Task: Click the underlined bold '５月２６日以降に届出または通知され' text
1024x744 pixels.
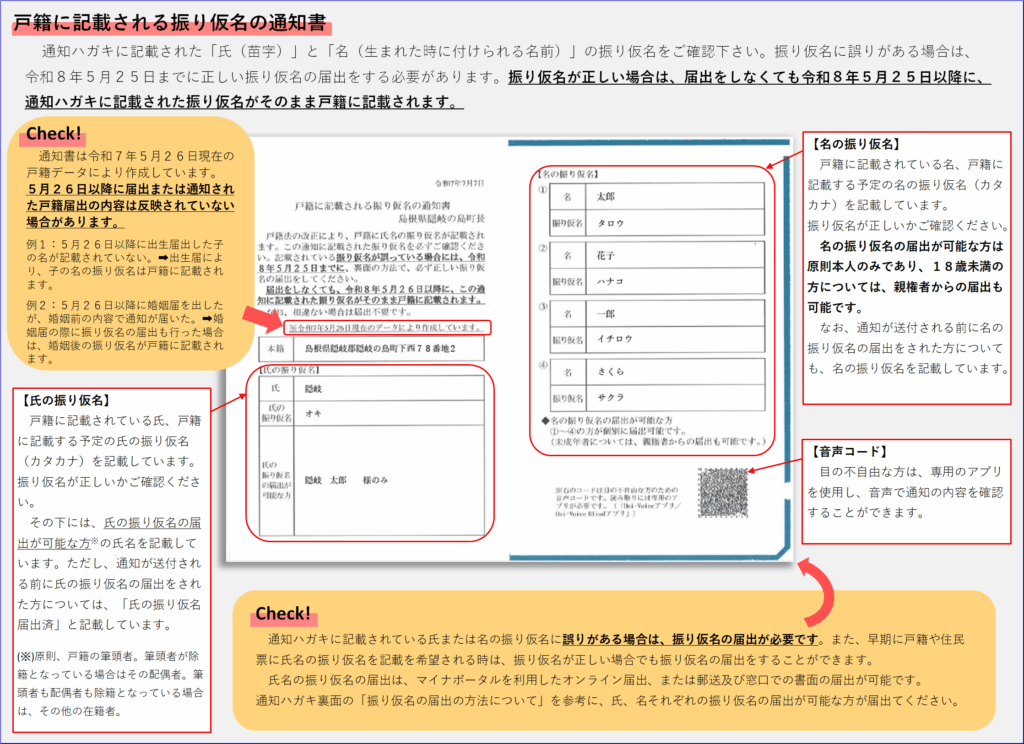Action: (x=131, y=189)
